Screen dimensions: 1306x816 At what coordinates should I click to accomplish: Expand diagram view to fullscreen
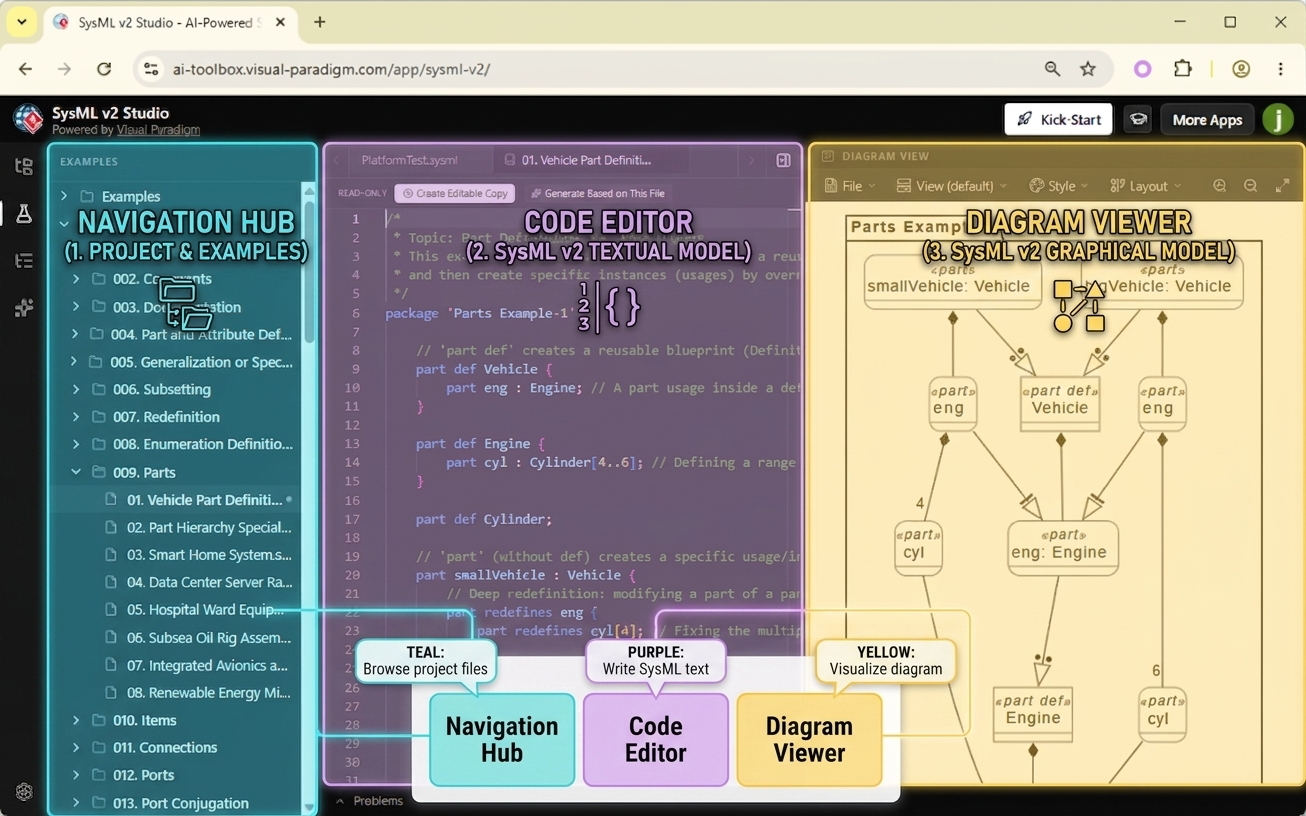coord(1282,186)
